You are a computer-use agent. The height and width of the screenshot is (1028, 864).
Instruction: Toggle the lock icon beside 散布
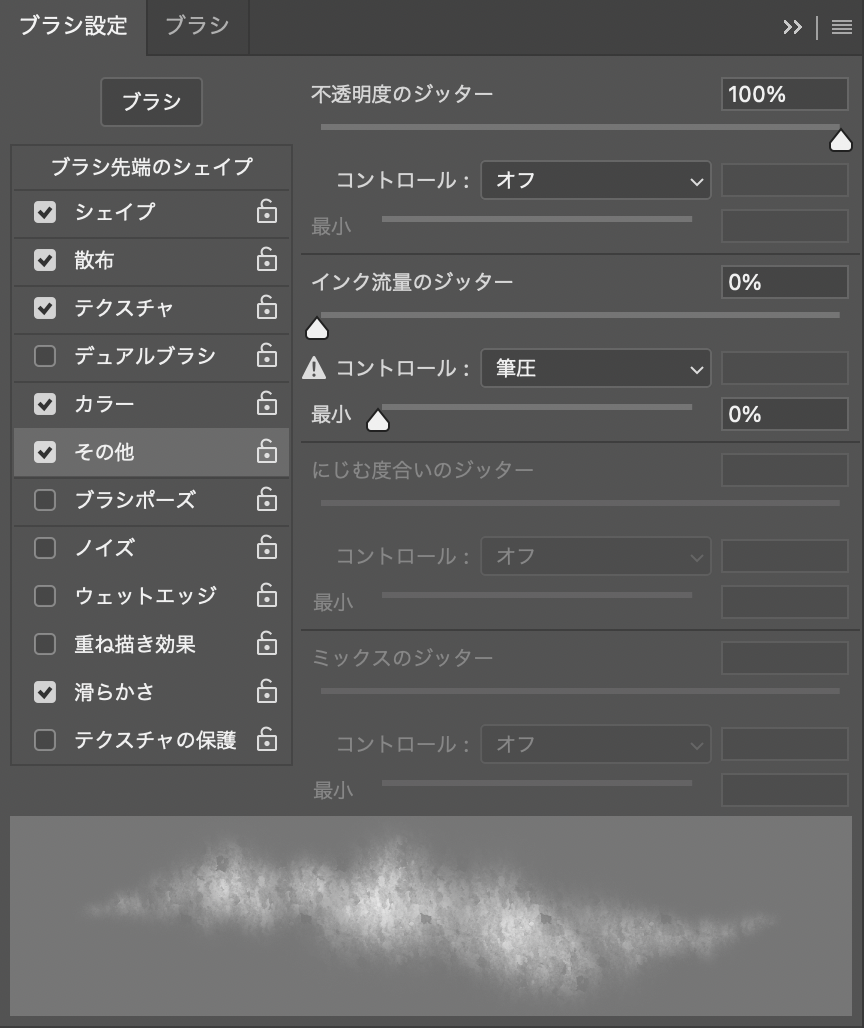[x=266, y=260]
